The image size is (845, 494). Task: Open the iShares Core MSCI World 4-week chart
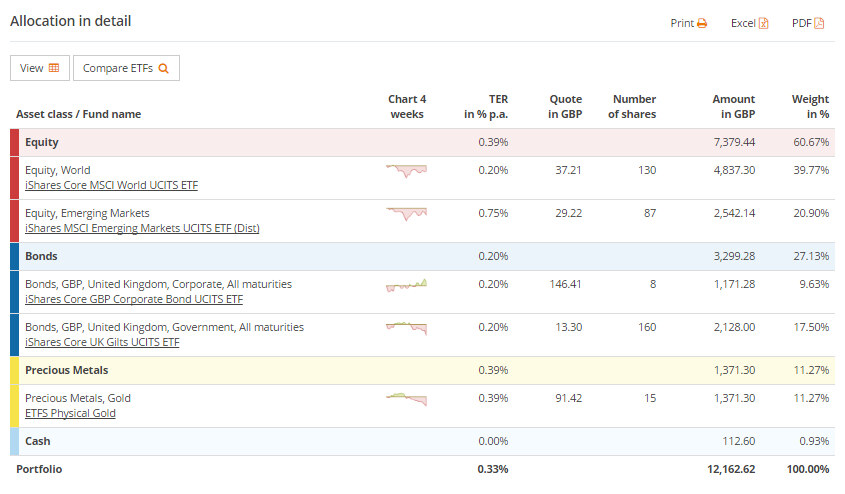coord(406,171)
